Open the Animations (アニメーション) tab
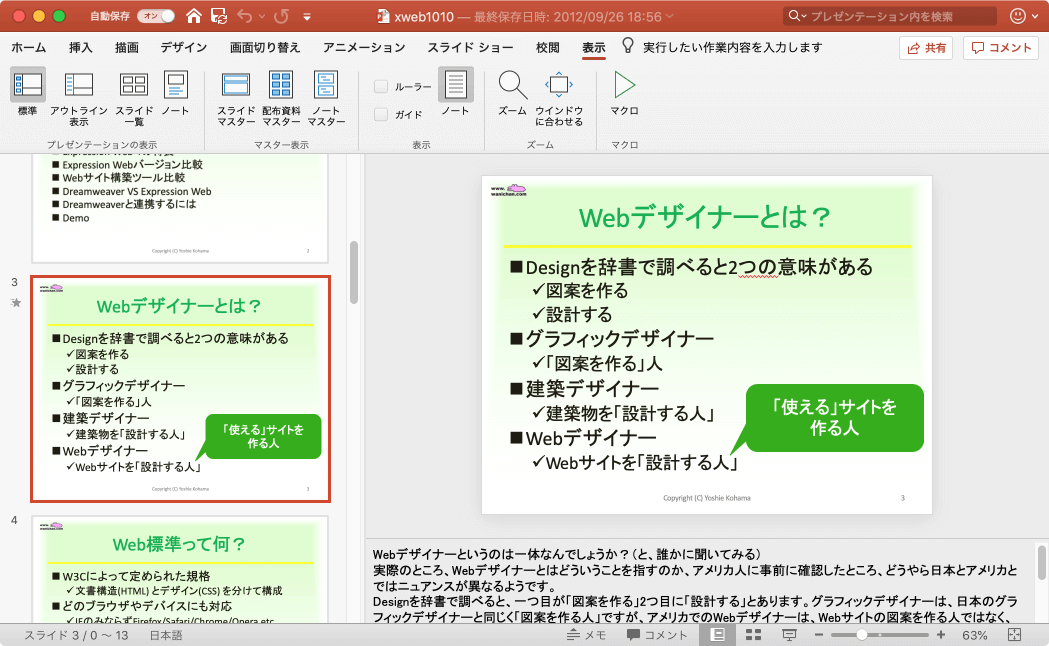The height and width of the screenshot is (646, 1049). pyautogui.click(x=364, y=47)
